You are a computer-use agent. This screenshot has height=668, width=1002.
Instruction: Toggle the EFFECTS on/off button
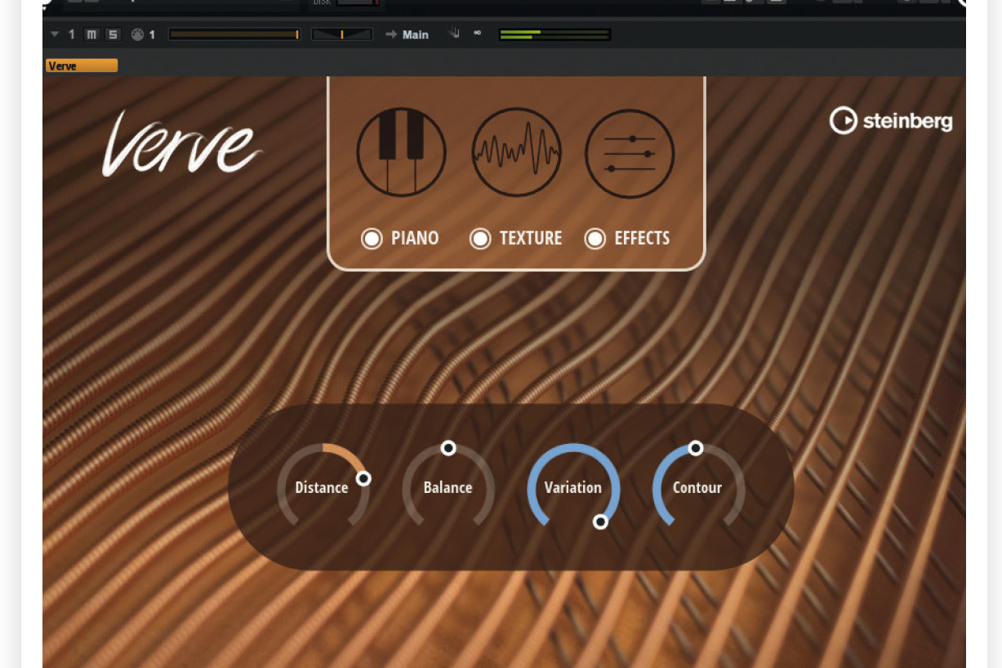pyautogui.click(x=595, y=238)
